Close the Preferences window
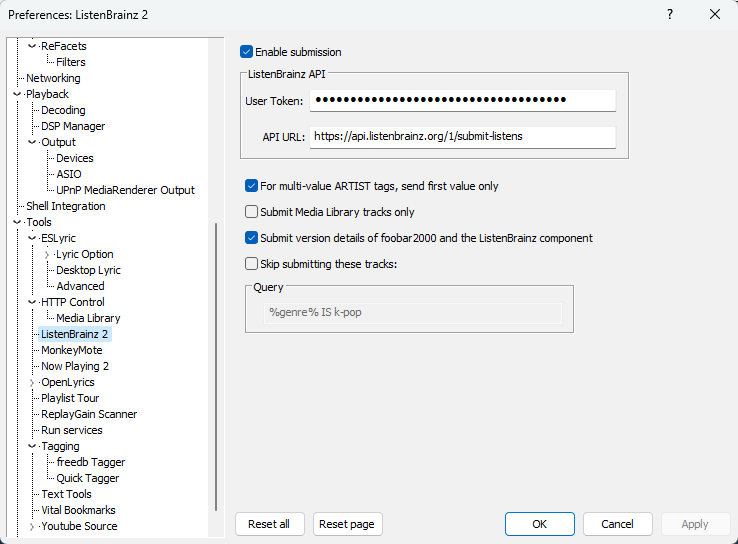The width and height of the screenshot is (738, 544). pos(715,15)
